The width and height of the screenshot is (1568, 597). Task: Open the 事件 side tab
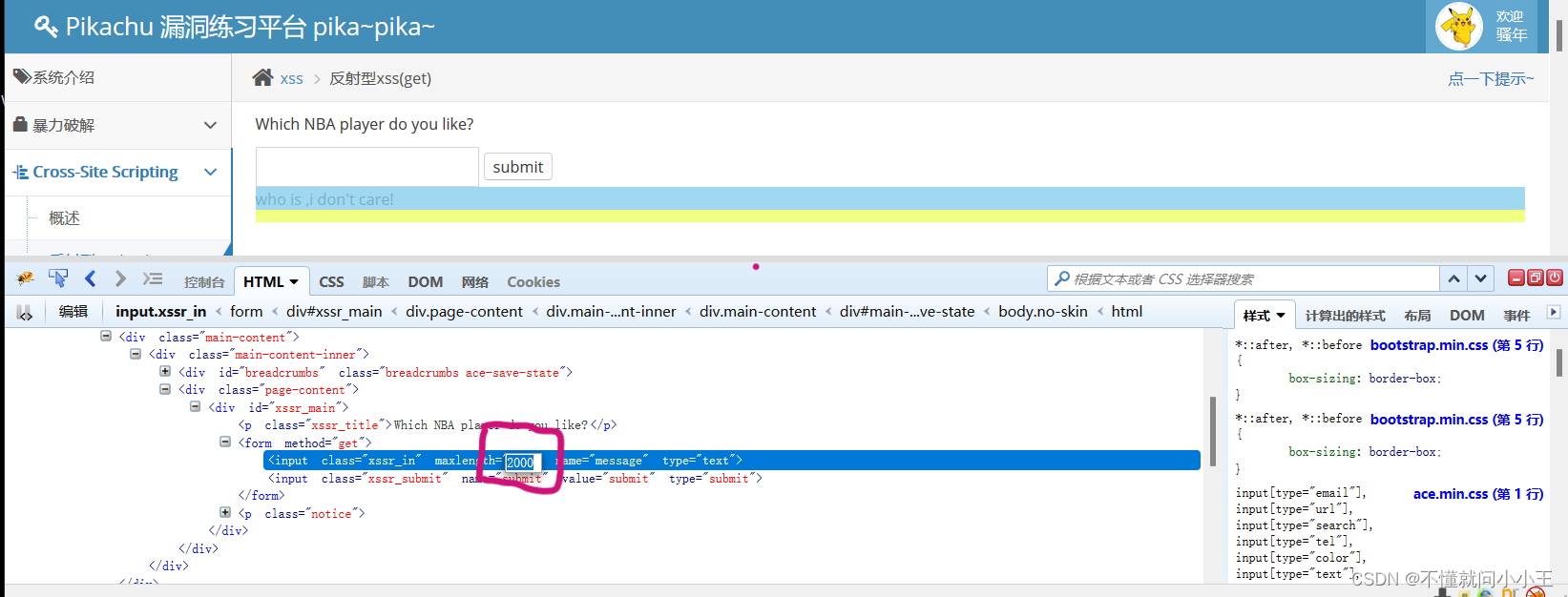pyautogui.click(x=1516, y=315)
